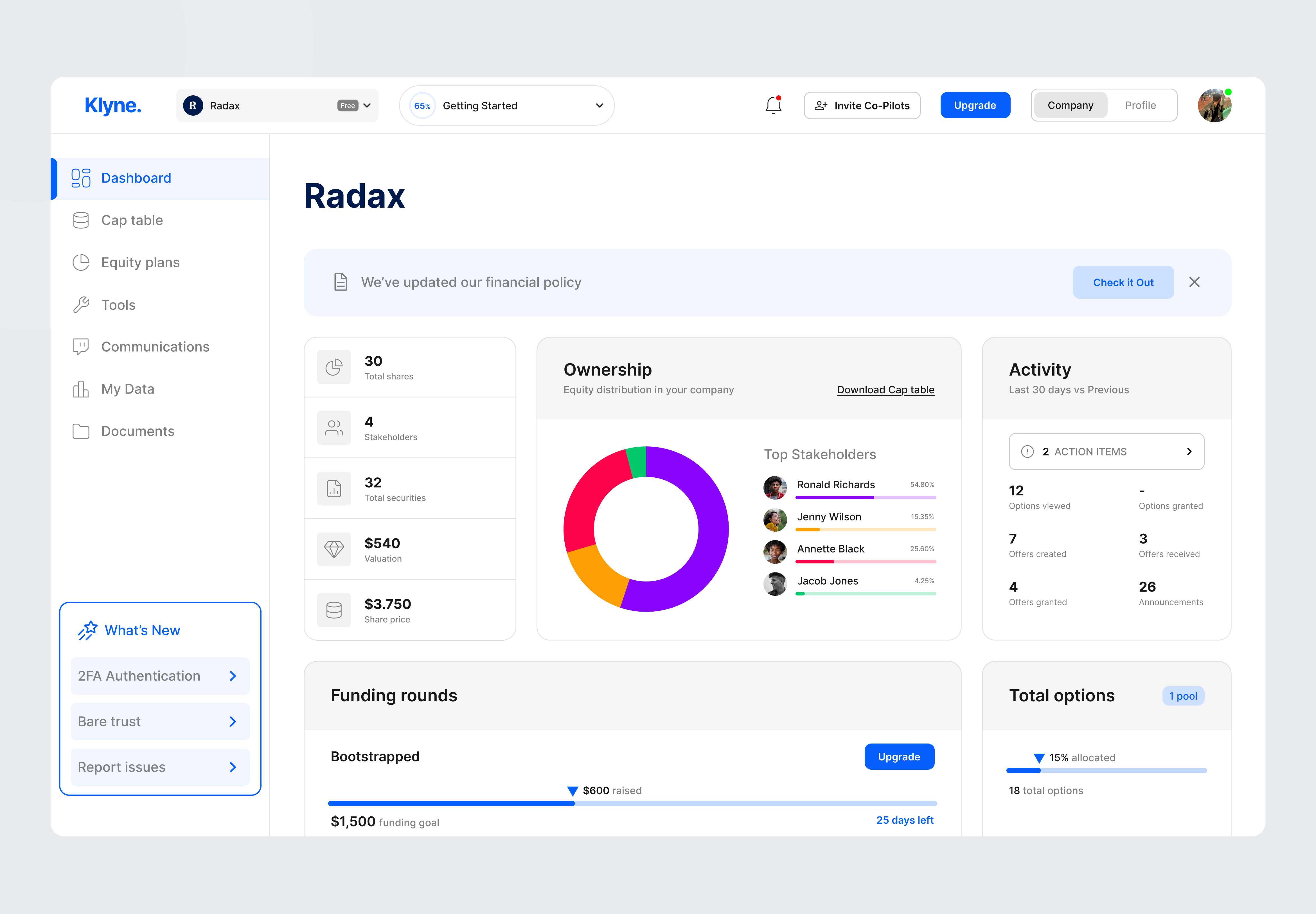Open the What's New sparkle icon
1316x914 pixels.
[87, 630]
